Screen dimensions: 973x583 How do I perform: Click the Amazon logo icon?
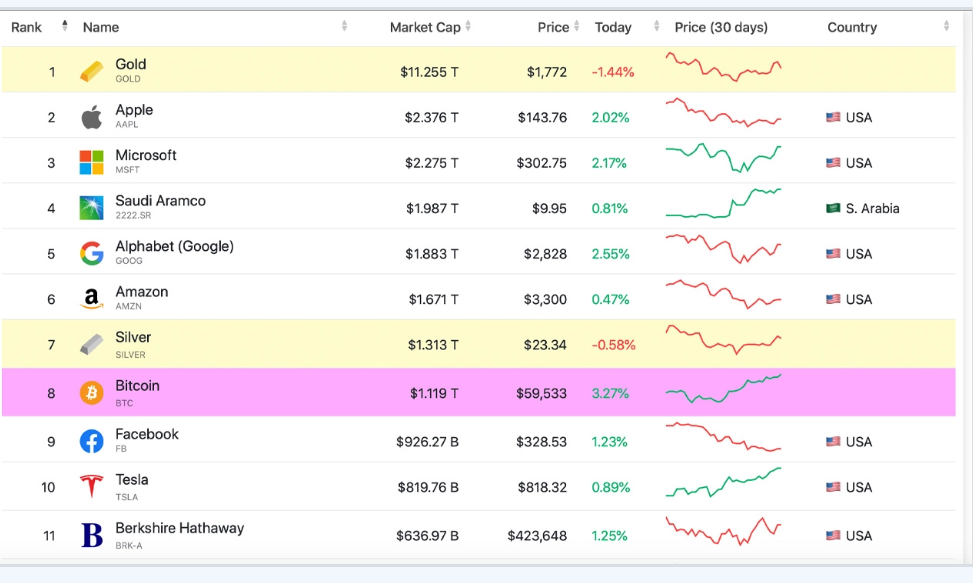(91, 299)
